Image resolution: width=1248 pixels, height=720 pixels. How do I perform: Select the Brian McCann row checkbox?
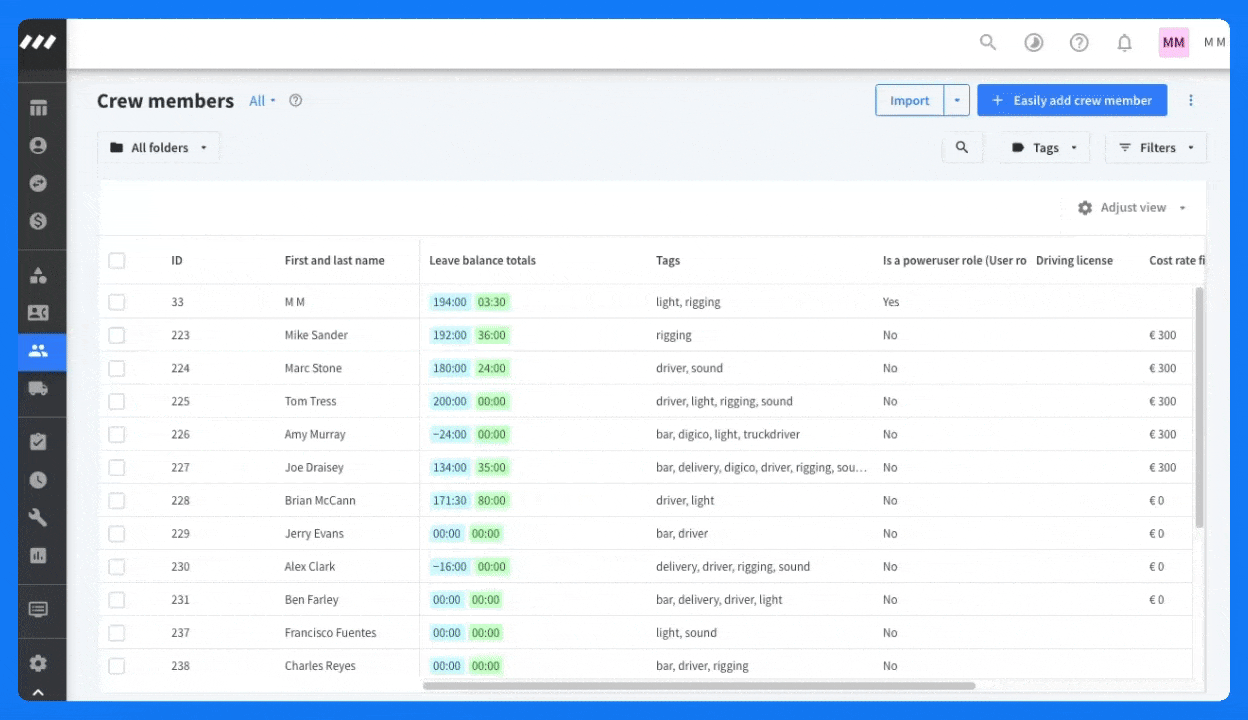(x=117, y=500)
